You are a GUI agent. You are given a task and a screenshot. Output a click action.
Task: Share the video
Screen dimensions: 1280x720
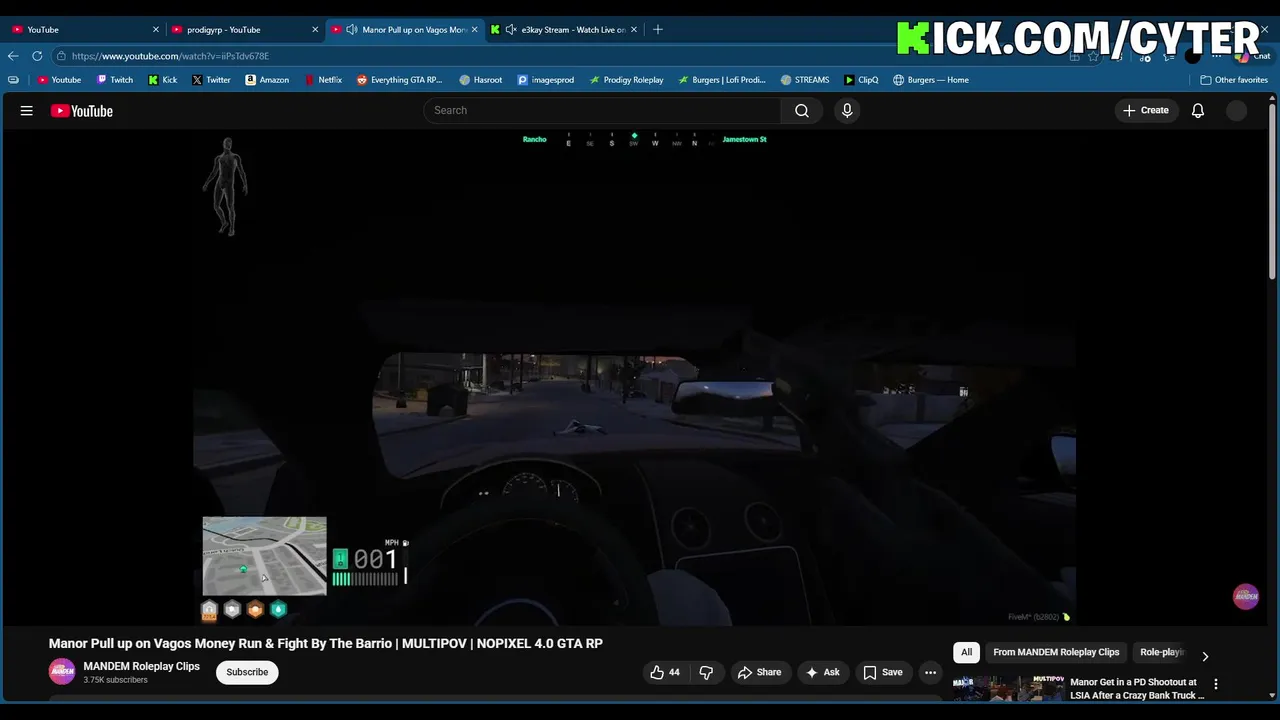point(759,672)
